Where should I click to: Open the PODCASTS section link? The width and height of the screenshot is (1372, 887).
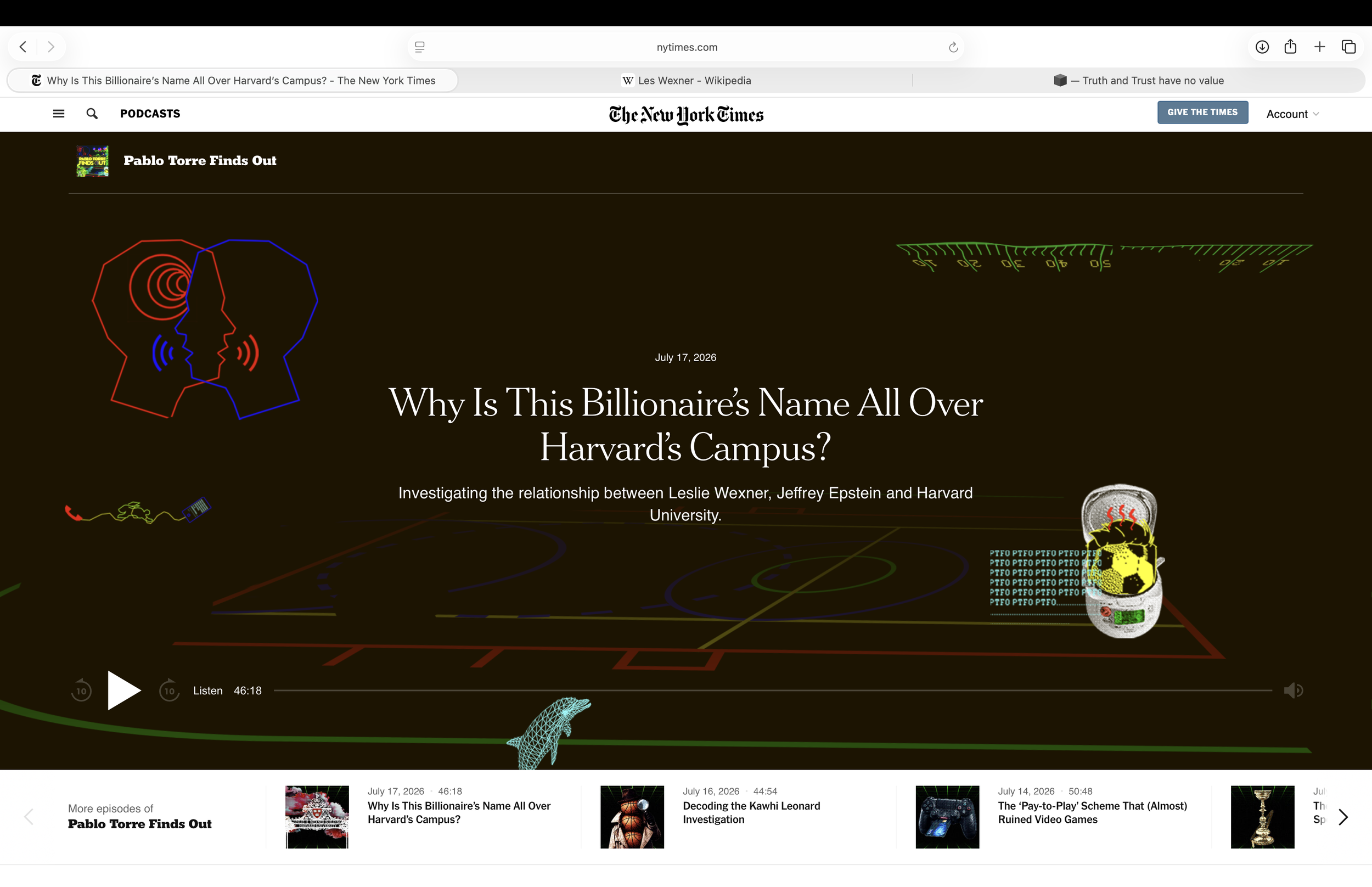(150, 114)
